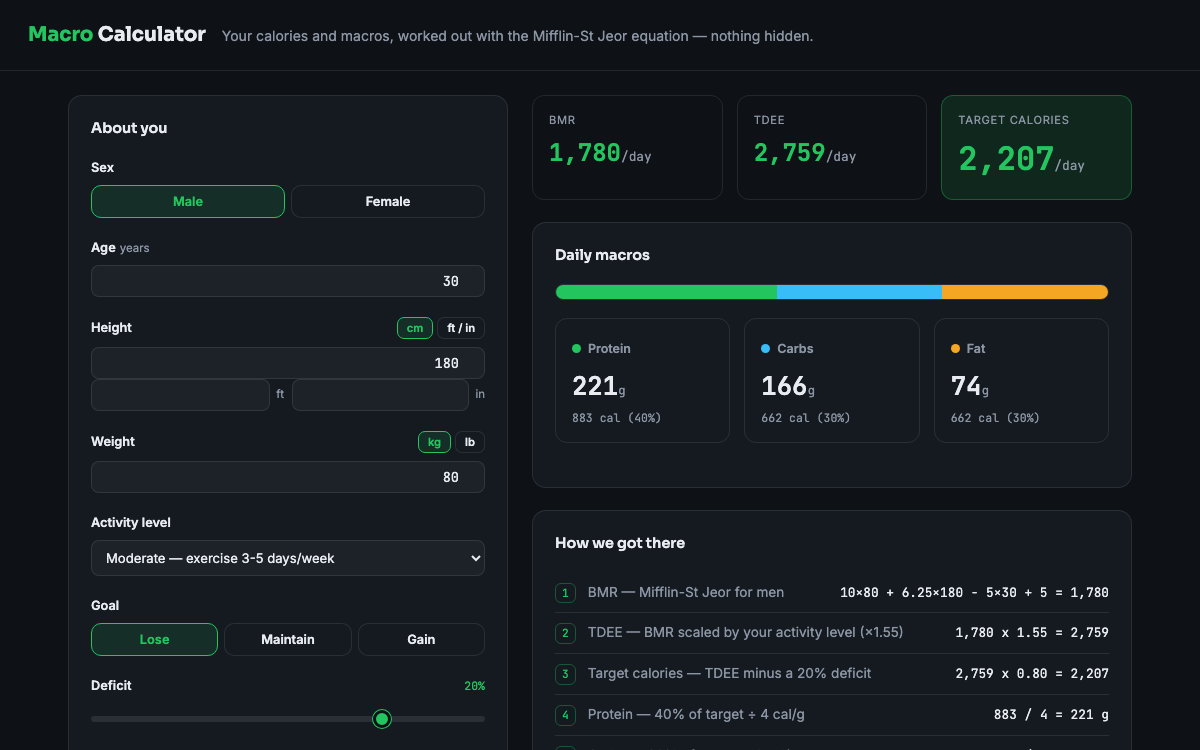This screenshot has height=750, width=1200.
Task: Click the BMR result card
Action: click(x=627, y=147)
